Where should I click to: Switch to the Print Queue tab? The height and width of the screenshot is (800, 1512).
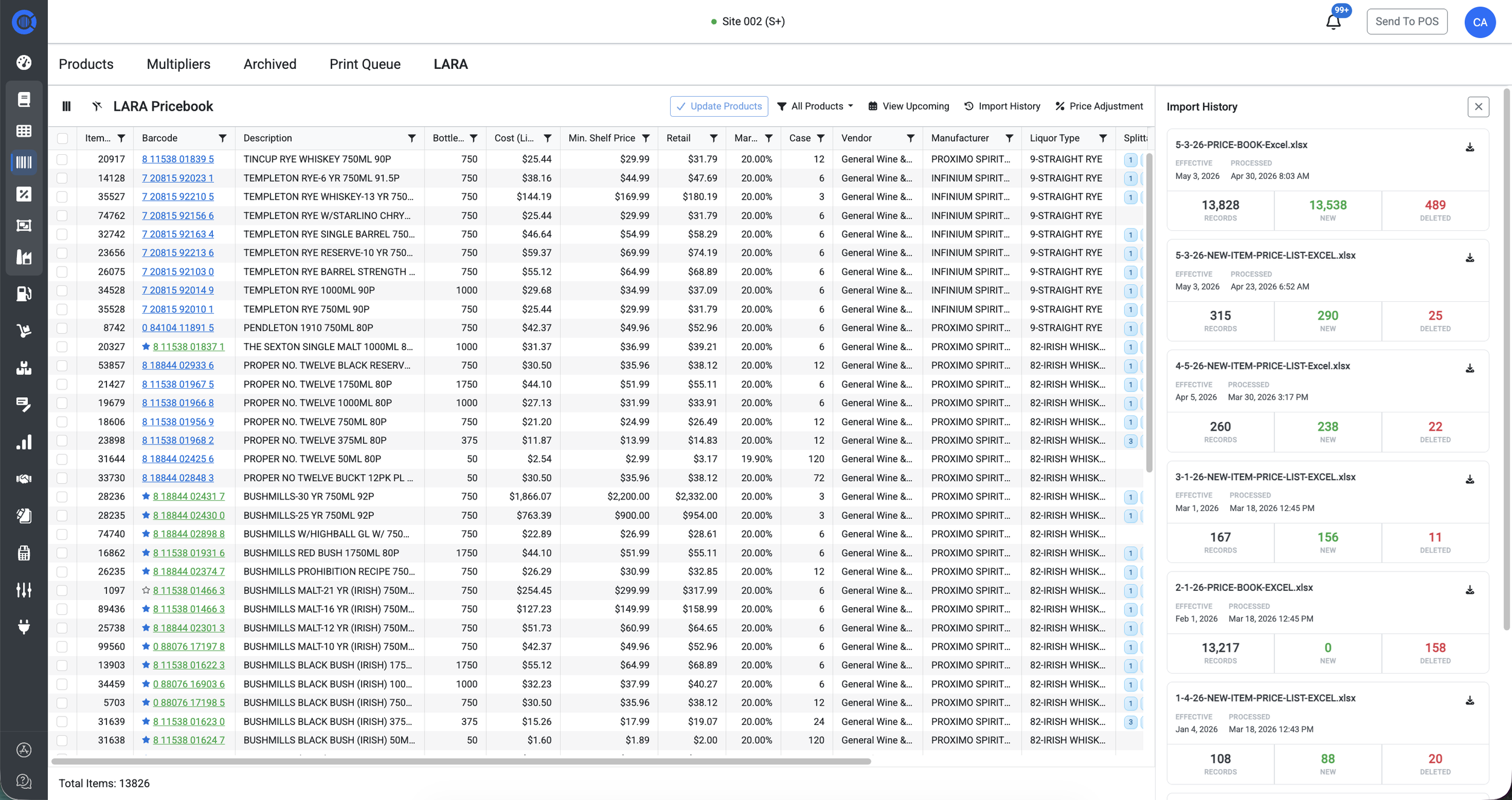click(x=365, y=64)
